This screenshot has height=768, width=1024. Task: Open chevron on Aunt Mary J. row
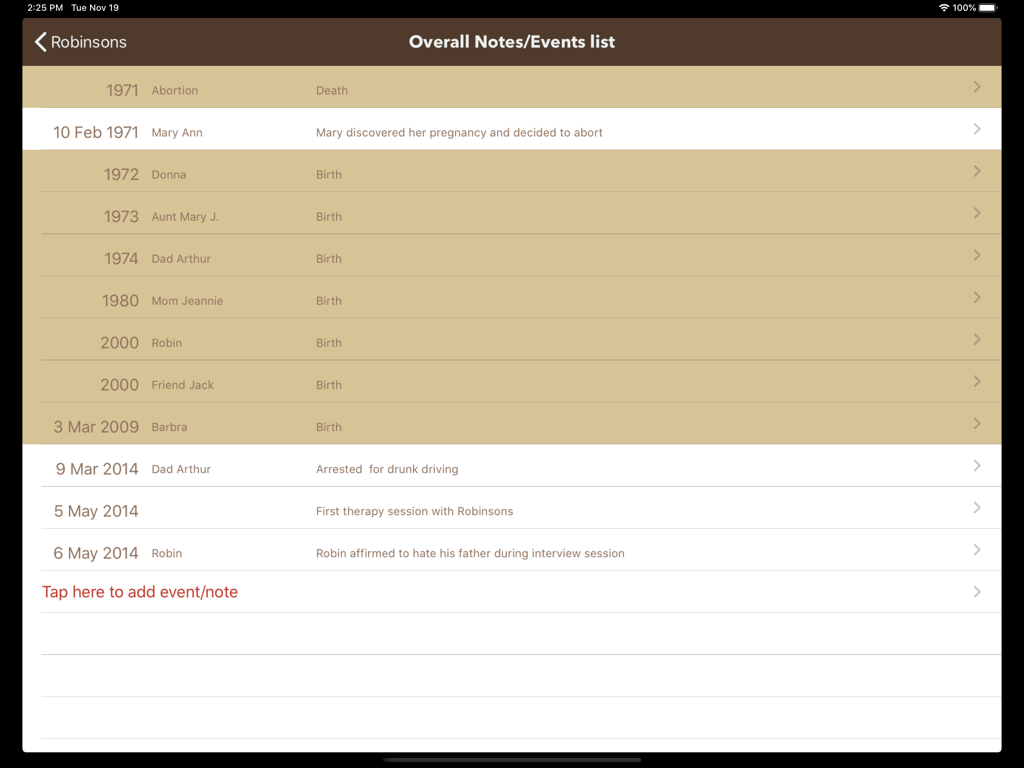tap(977, 213)
